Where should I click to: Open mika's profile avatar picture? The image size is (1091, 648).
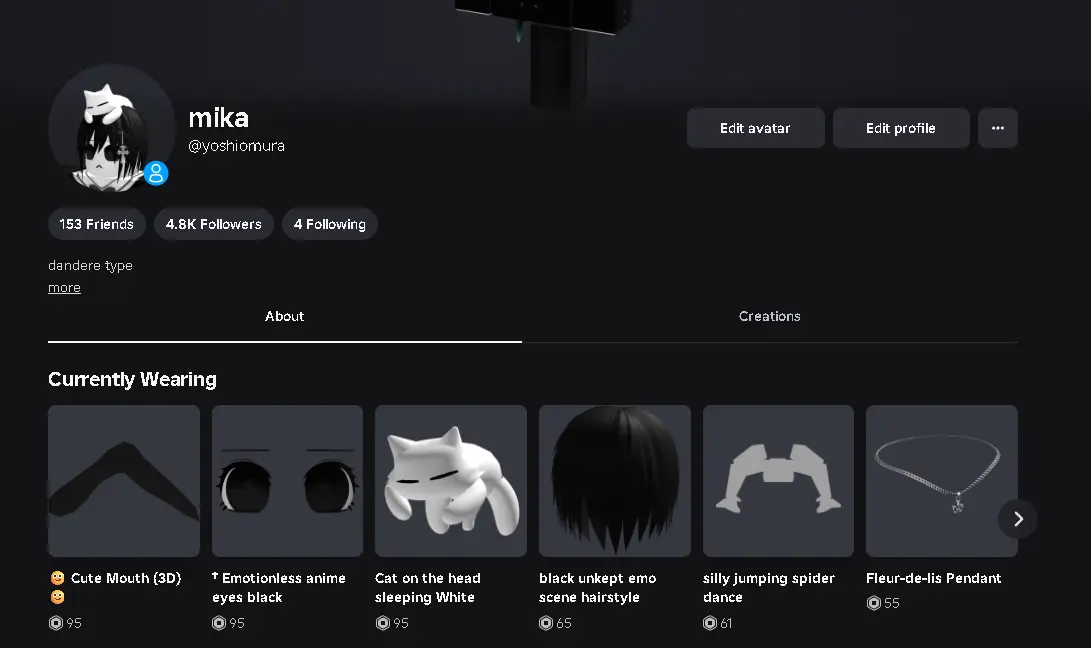click(111, 129)
